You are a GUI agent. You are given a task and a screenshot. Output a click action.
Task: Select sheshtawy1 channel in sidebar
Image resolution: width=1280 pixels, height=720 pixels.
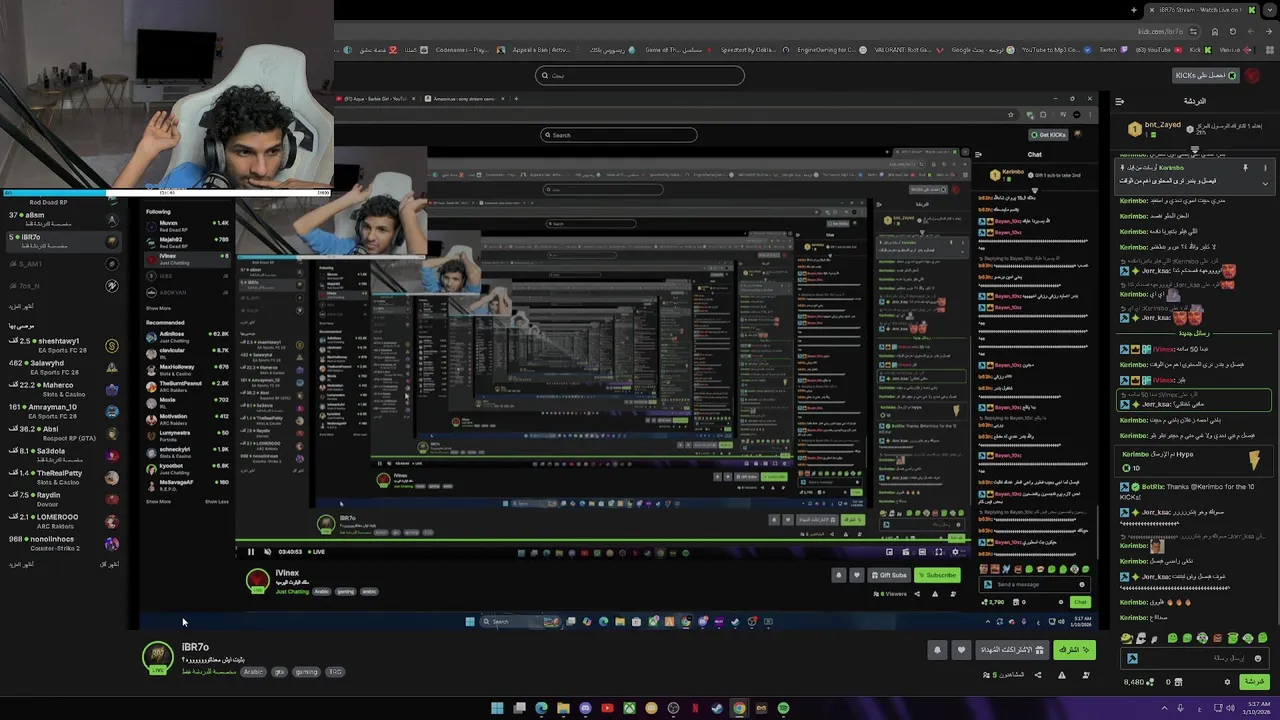point(64,345)
